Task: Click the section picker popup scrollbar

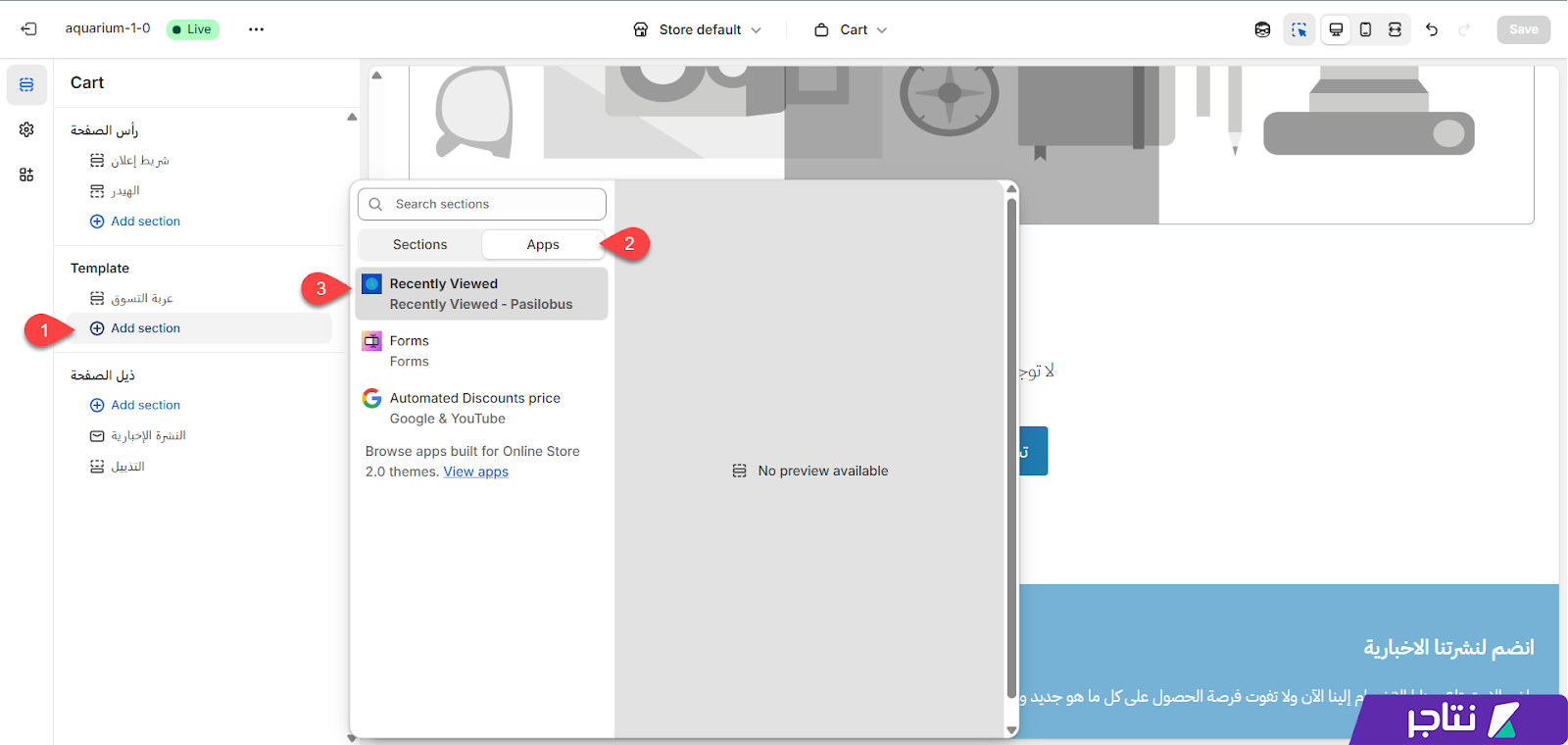Action: pyautogui.click(x=1011, y=447)
